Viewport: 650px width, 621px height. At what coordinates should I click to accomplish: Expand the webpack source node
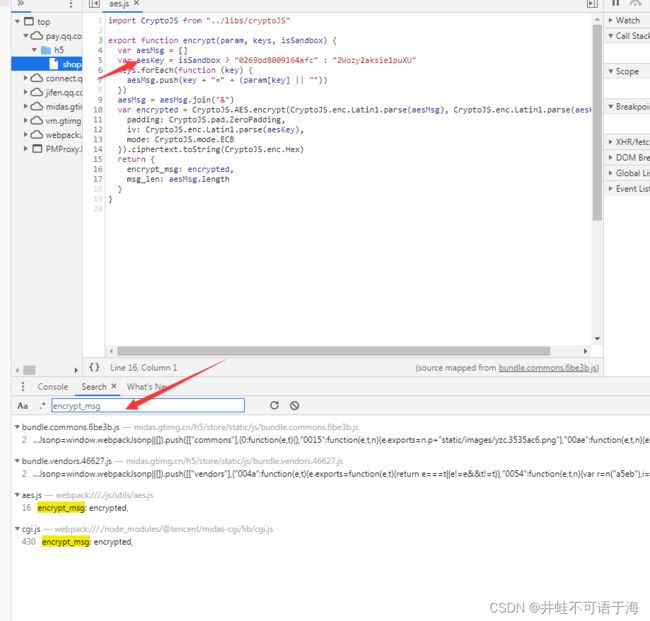(26, 135)
